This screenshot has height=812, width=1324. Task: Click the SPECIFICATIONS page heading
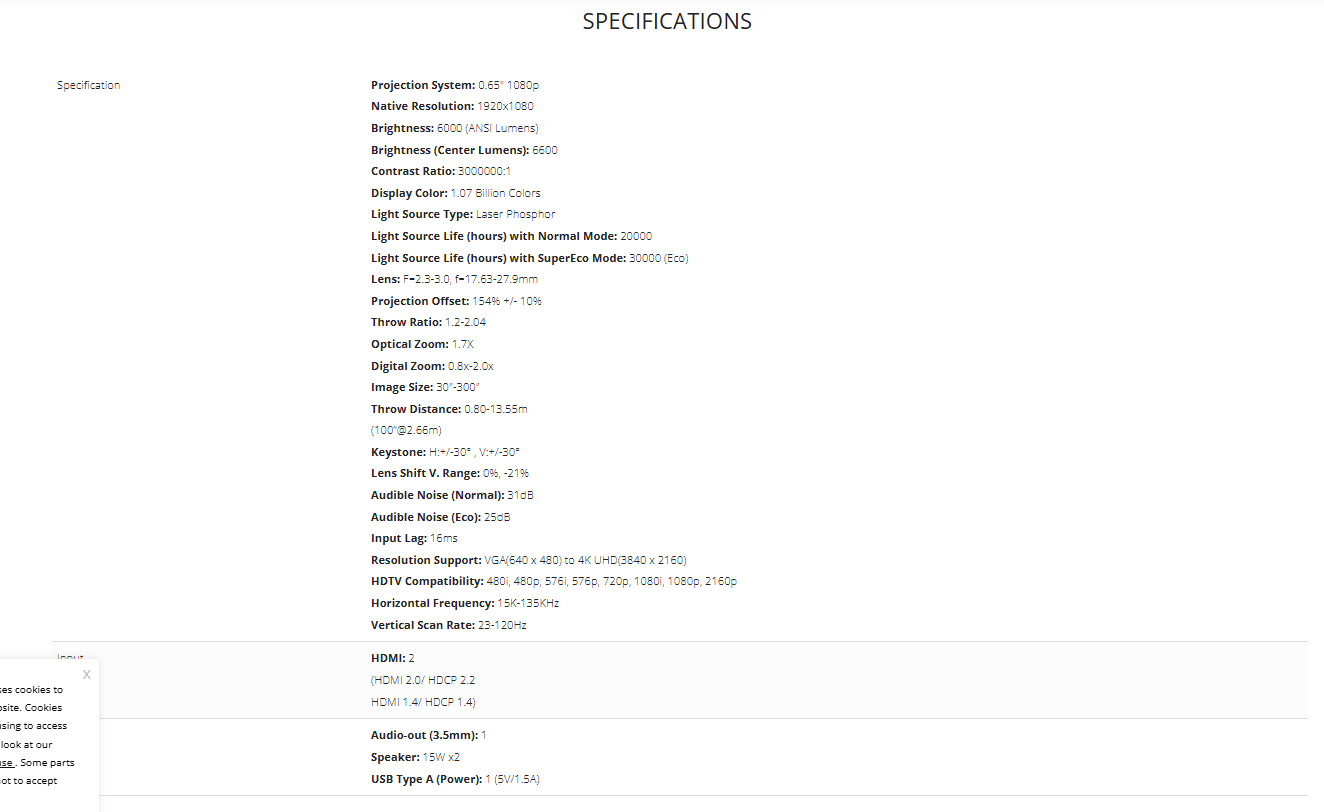[x=667, y=21]
